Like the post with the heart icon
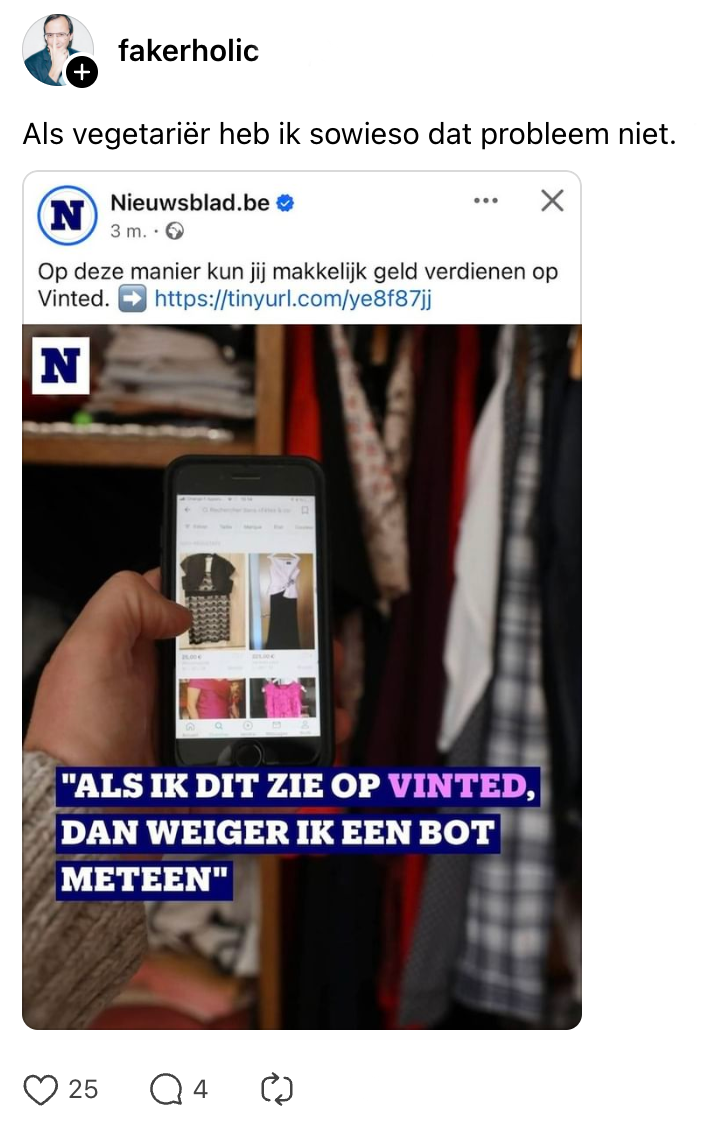This screenshot has width=712, height=1128. pos(40,1089)
